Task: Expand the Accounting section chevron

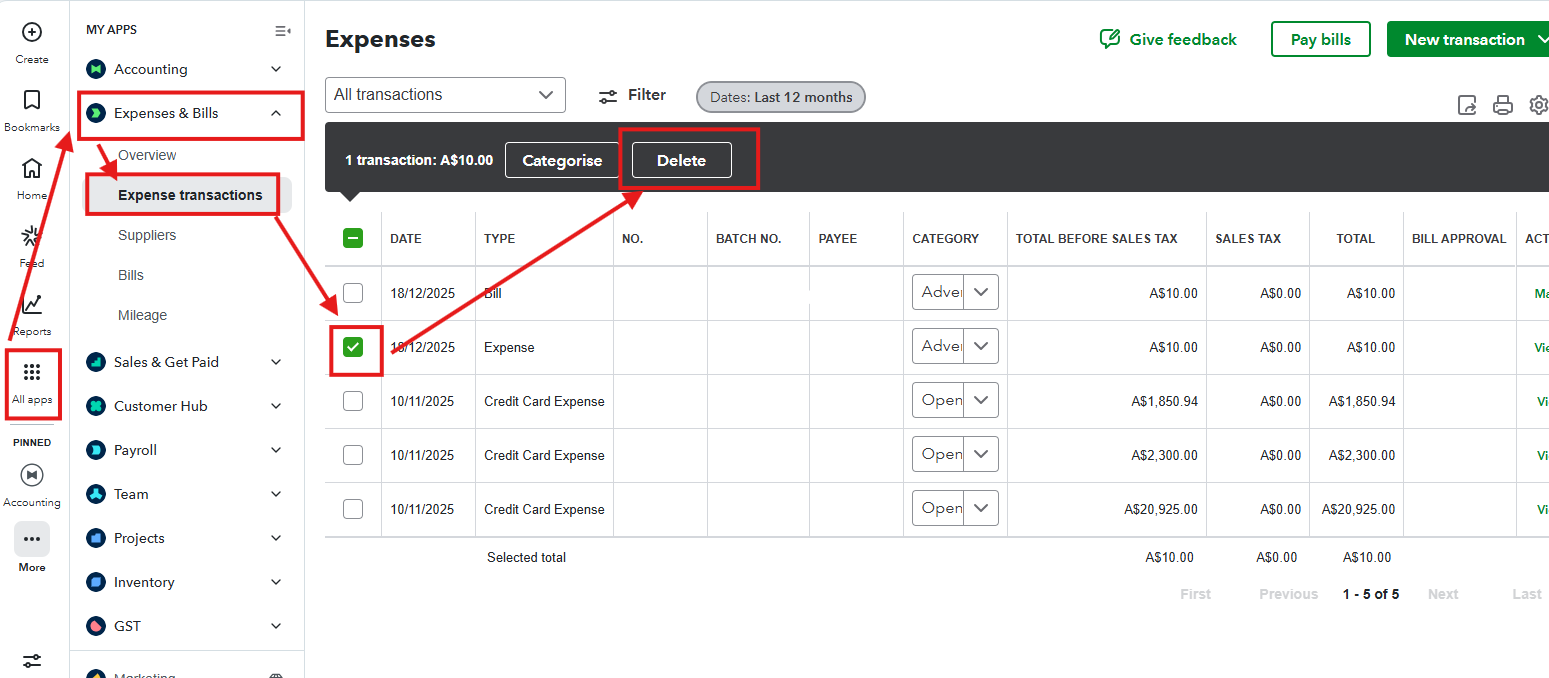Action: (276, 69)
